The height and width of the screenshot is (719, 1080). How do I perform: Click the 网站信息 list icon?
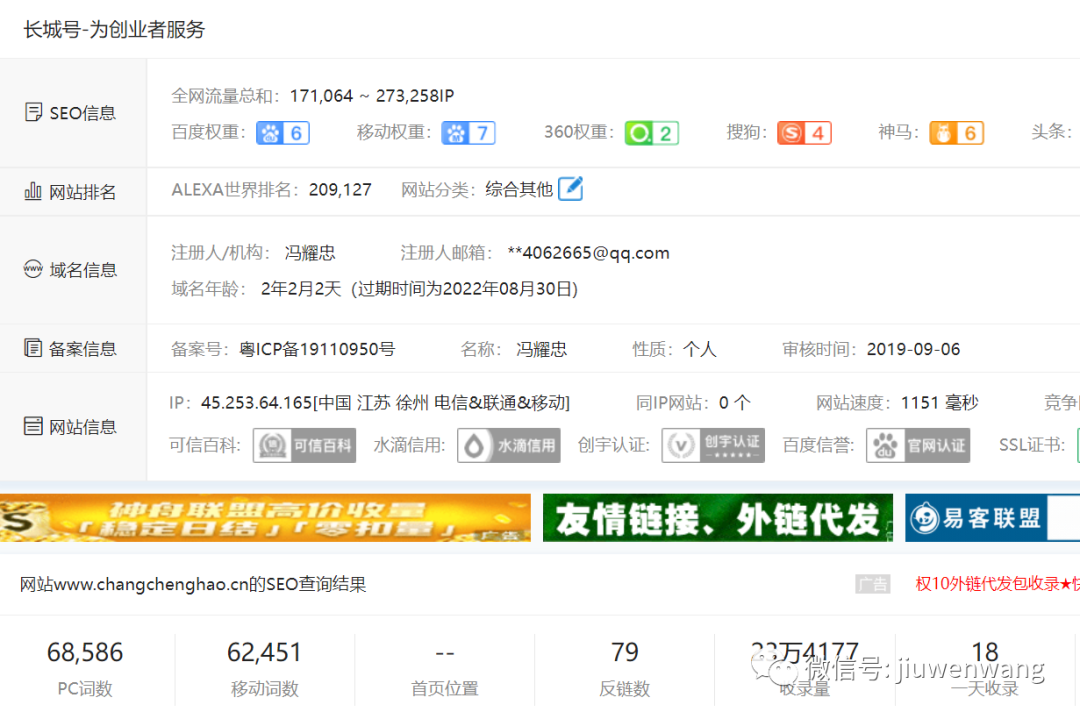coord(33,426)
